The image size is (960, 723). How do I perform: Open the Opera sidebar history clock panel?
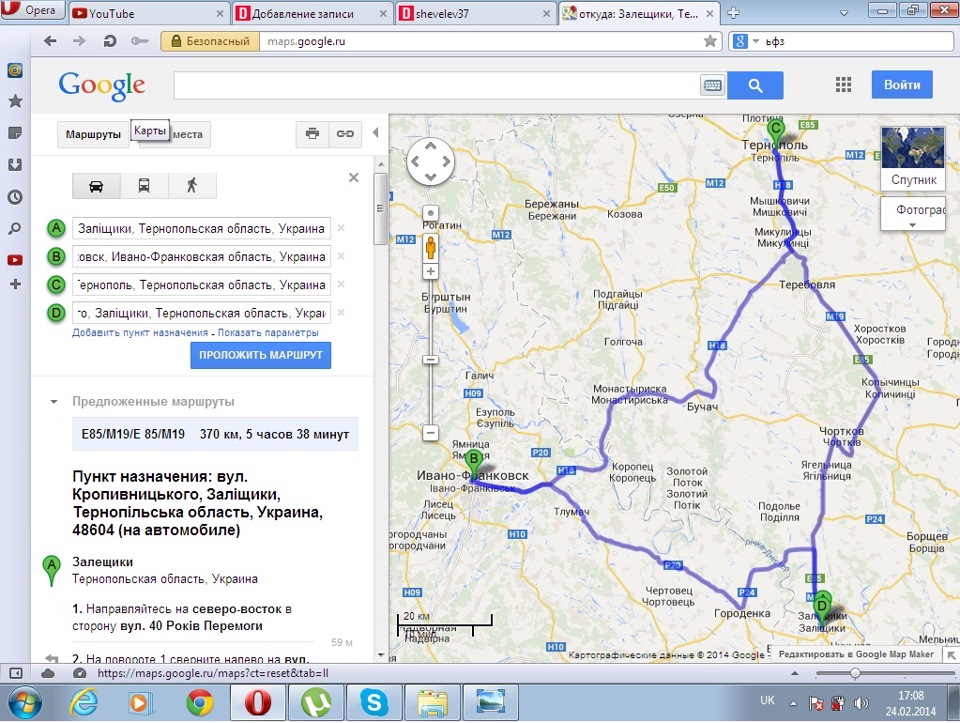tap(15, 197)
